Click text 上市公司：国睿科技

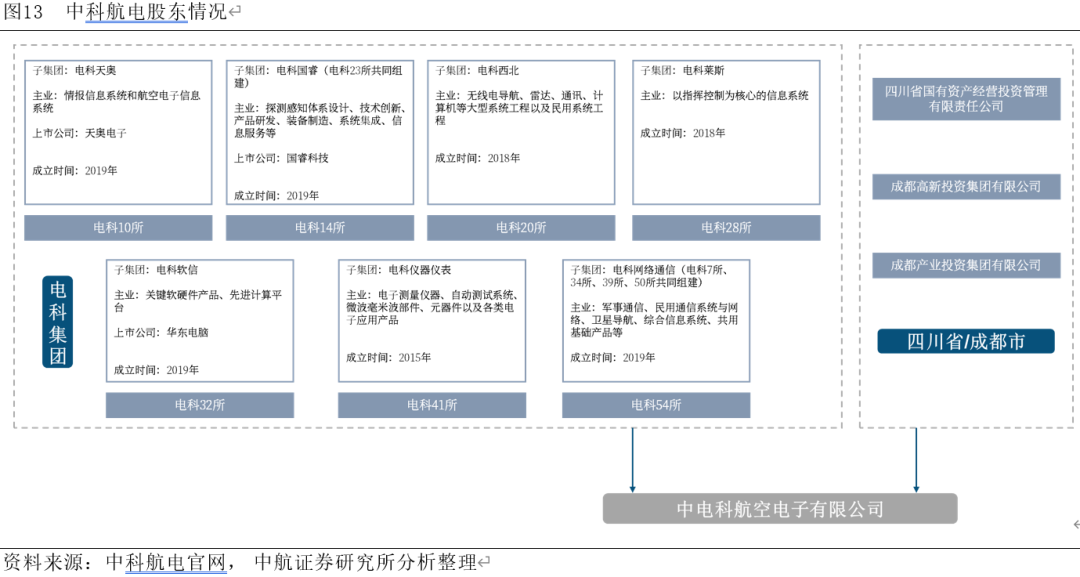click(281, 158)
